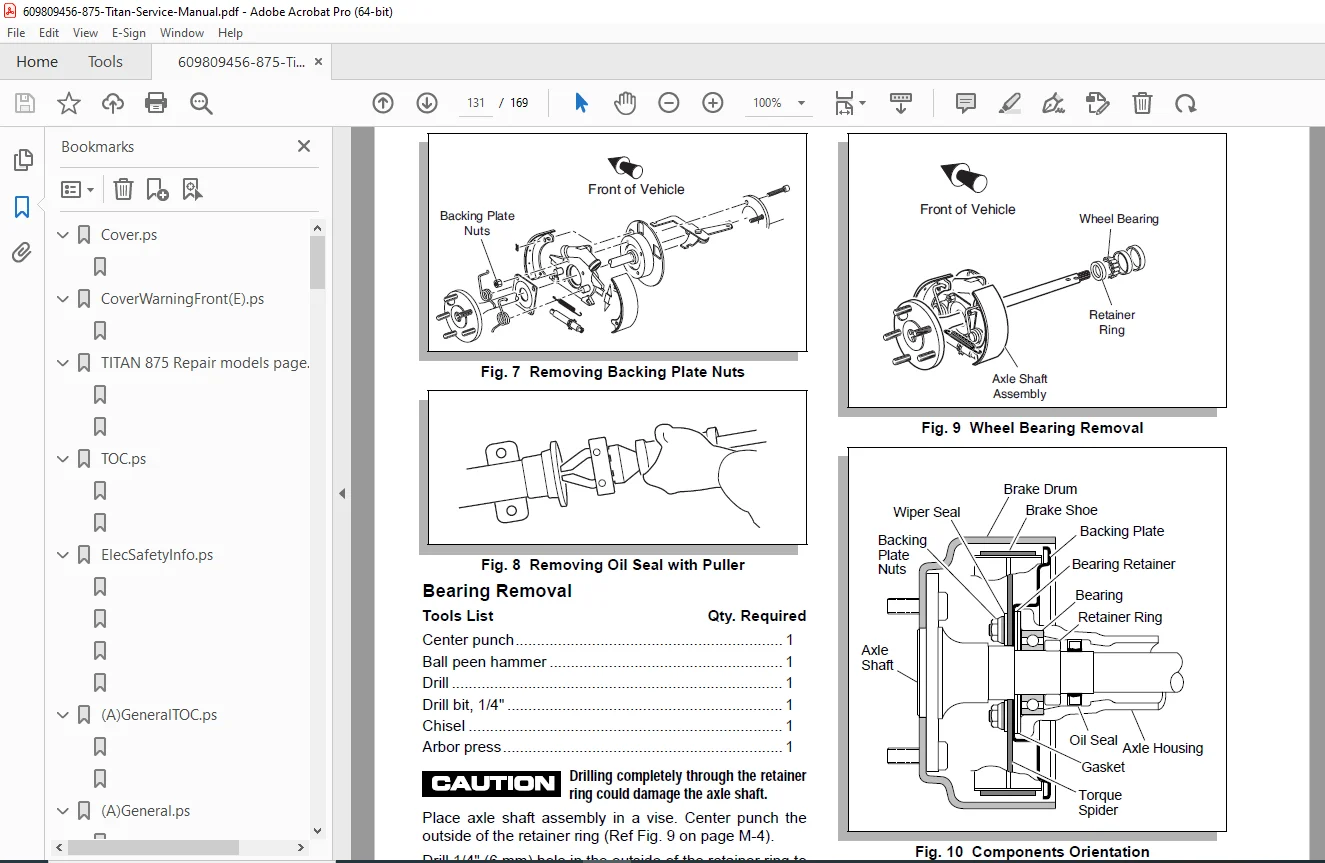Collapse the TOC.ps bookmark
Viewport: 1325px width, 863px height.
63,459
